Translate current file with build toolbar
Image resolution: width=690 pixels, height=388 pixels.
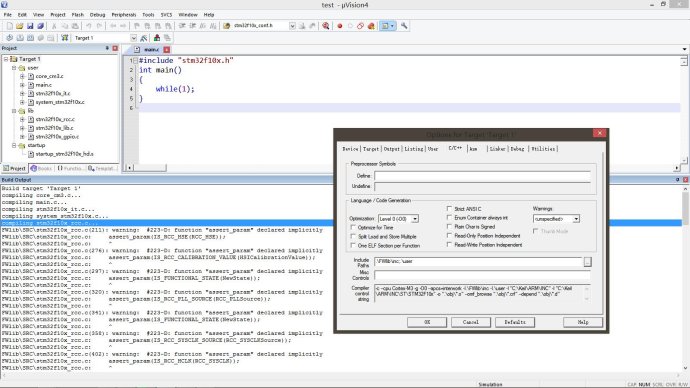[9, 38]
